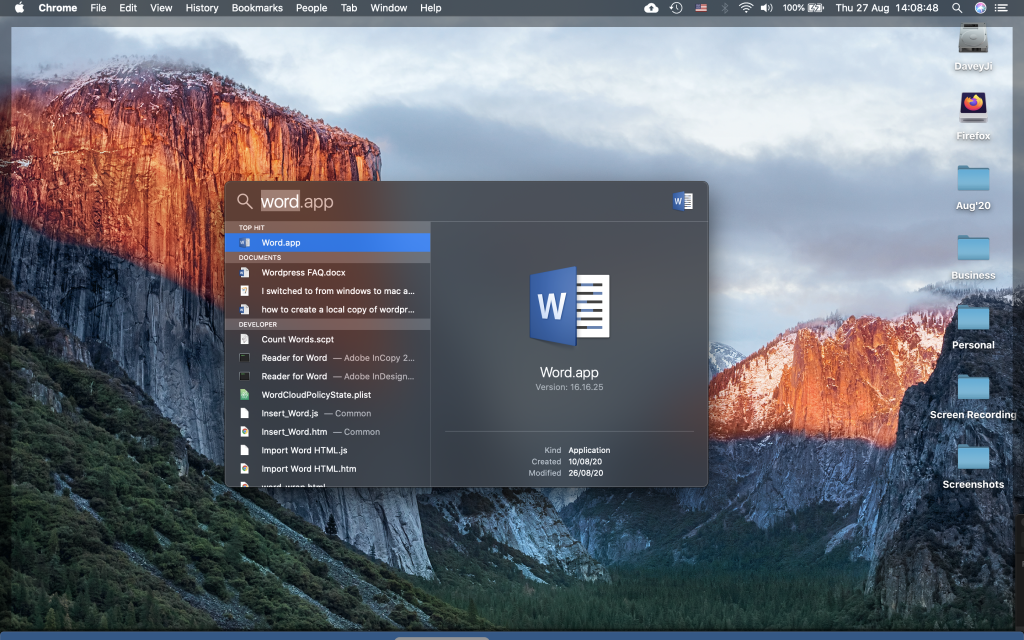Select Reader for Word — Adobe InCopy result
Viewport: 1024px width, 640px height.
click(328, 358)
